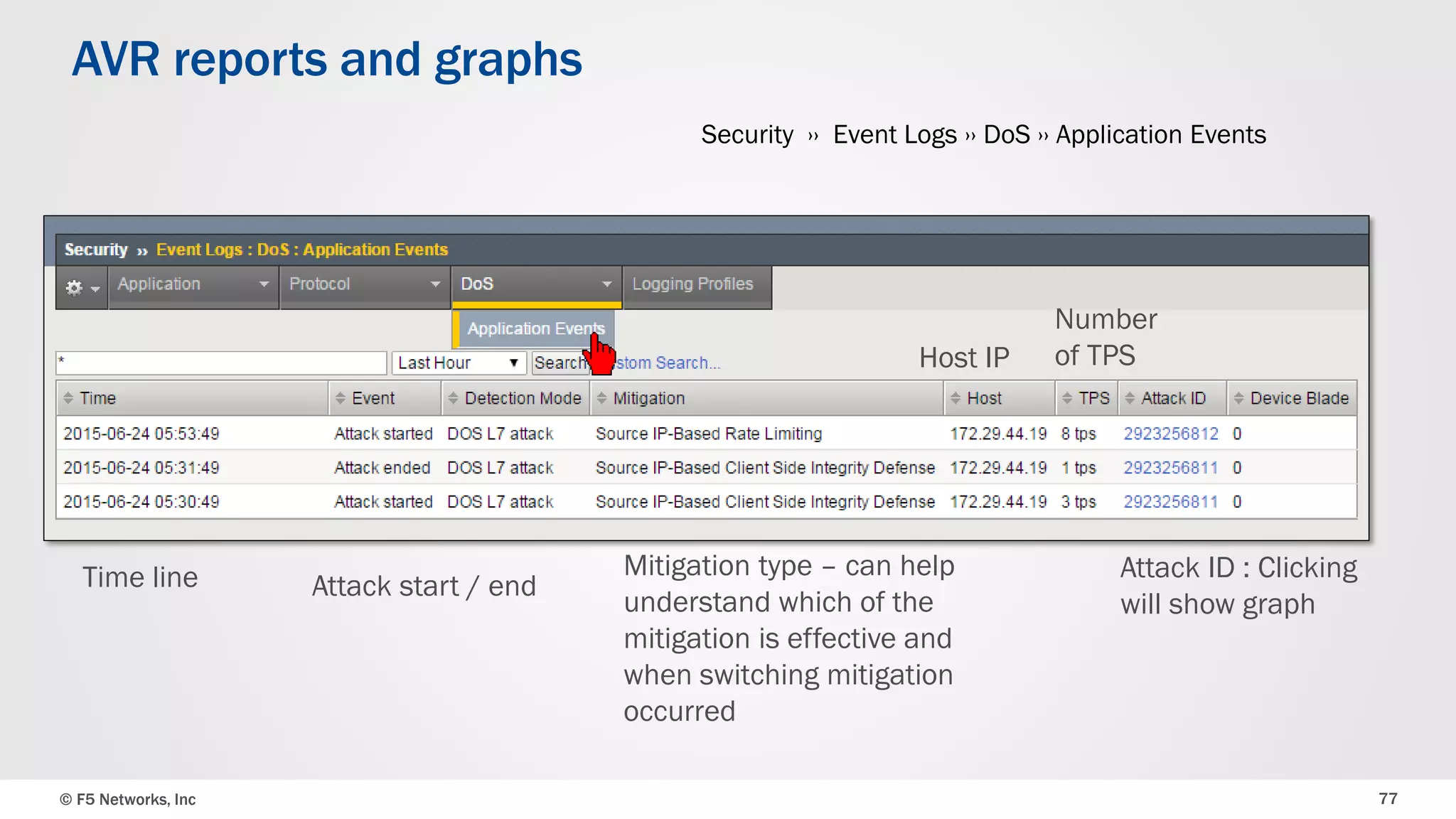1456x819 pixels.
Task: Open Custom Search link
Action: click(666, 363)
